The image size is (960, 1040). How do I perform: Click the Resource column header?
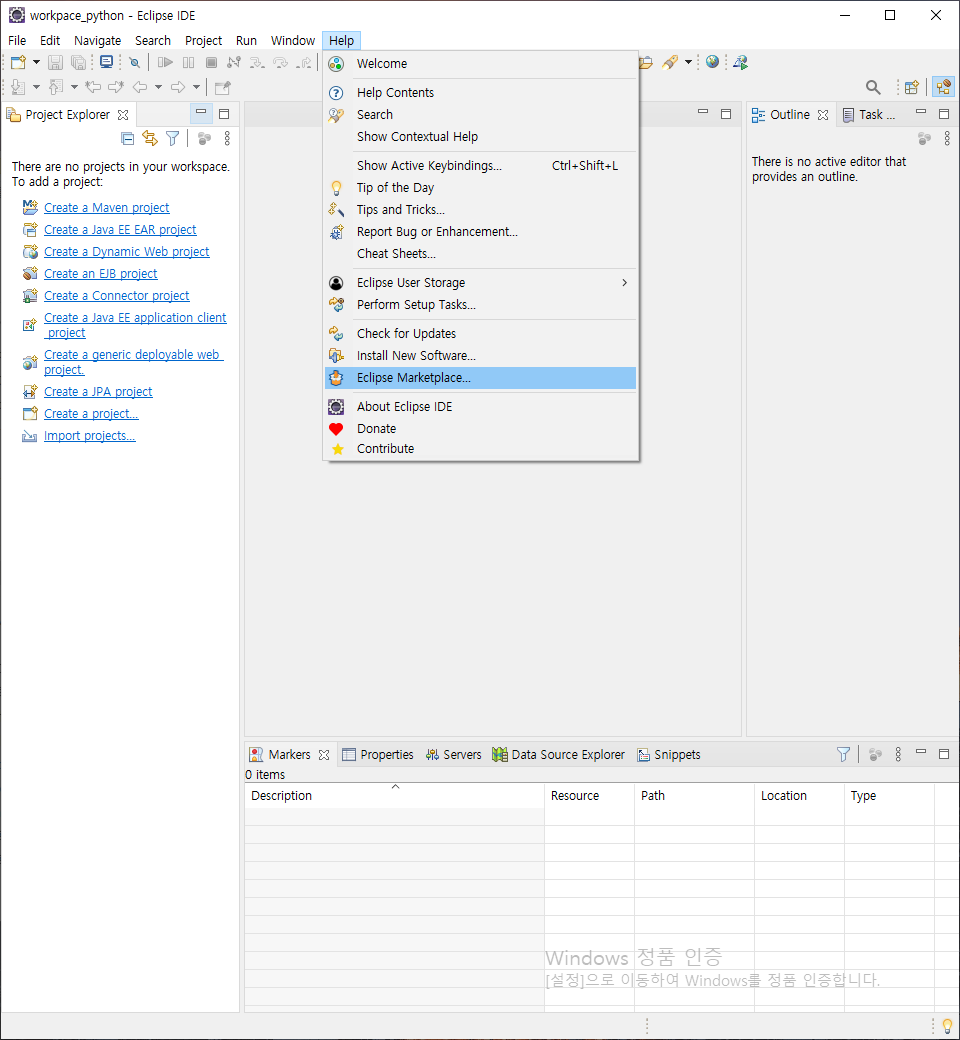(x=589, y=795)
